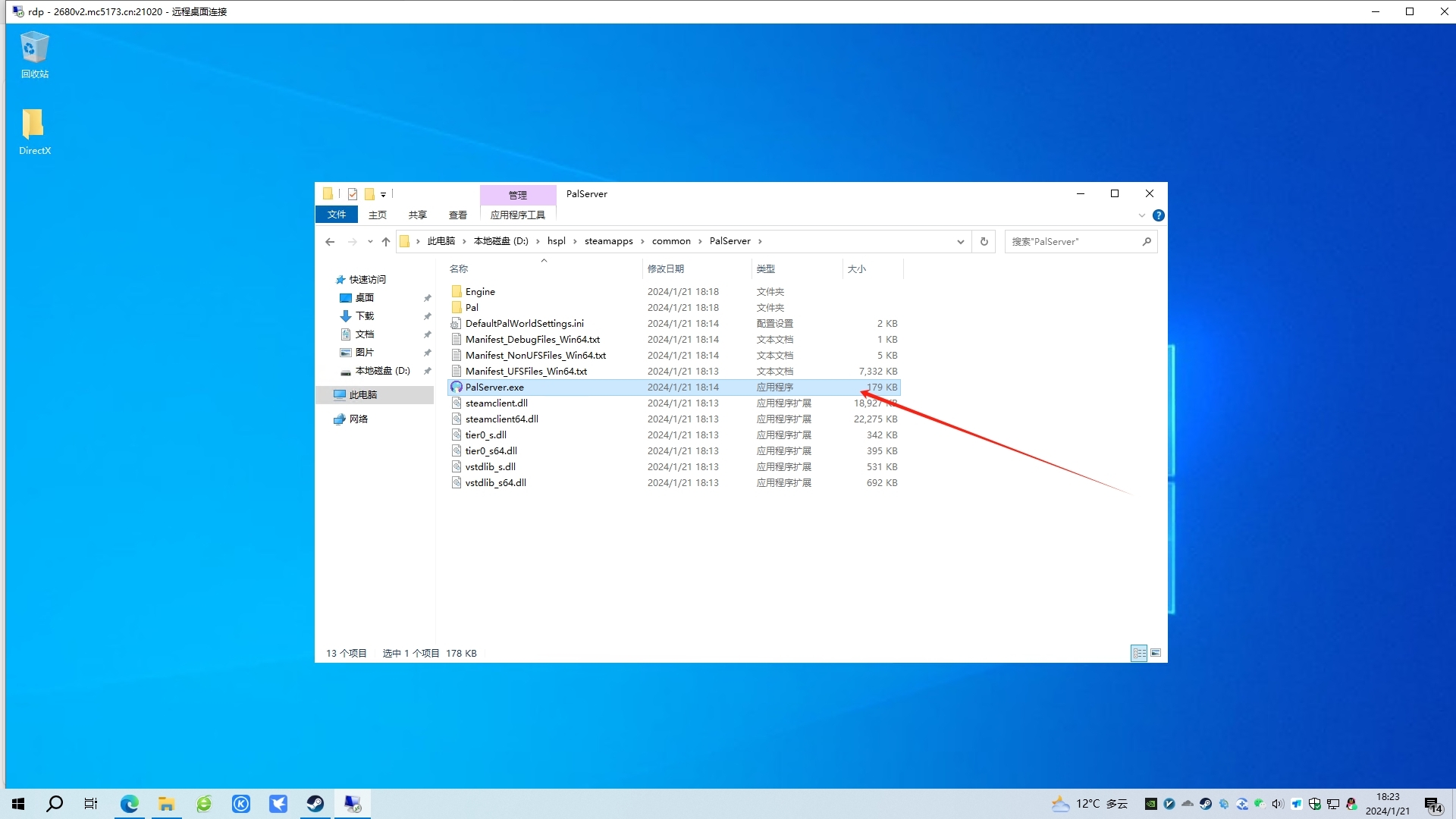Viewport: 1456px width, 819px height.
Task: Go back with the left arrow
Action: pyautogui.click(x=330, y=242)
